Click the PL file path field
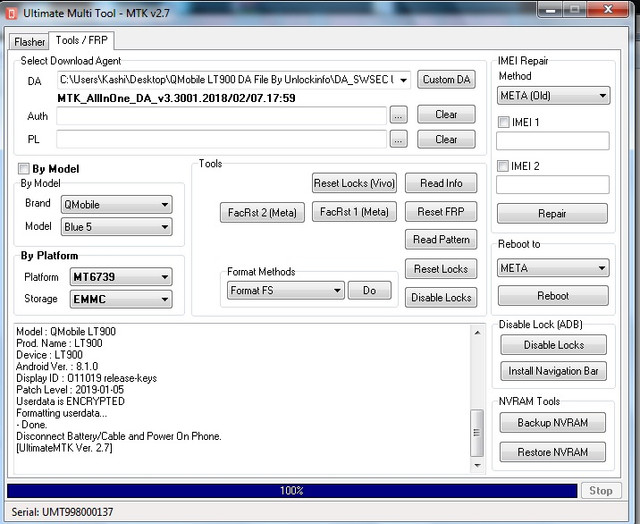Screen dimensions: 640x524 point(222,139)
